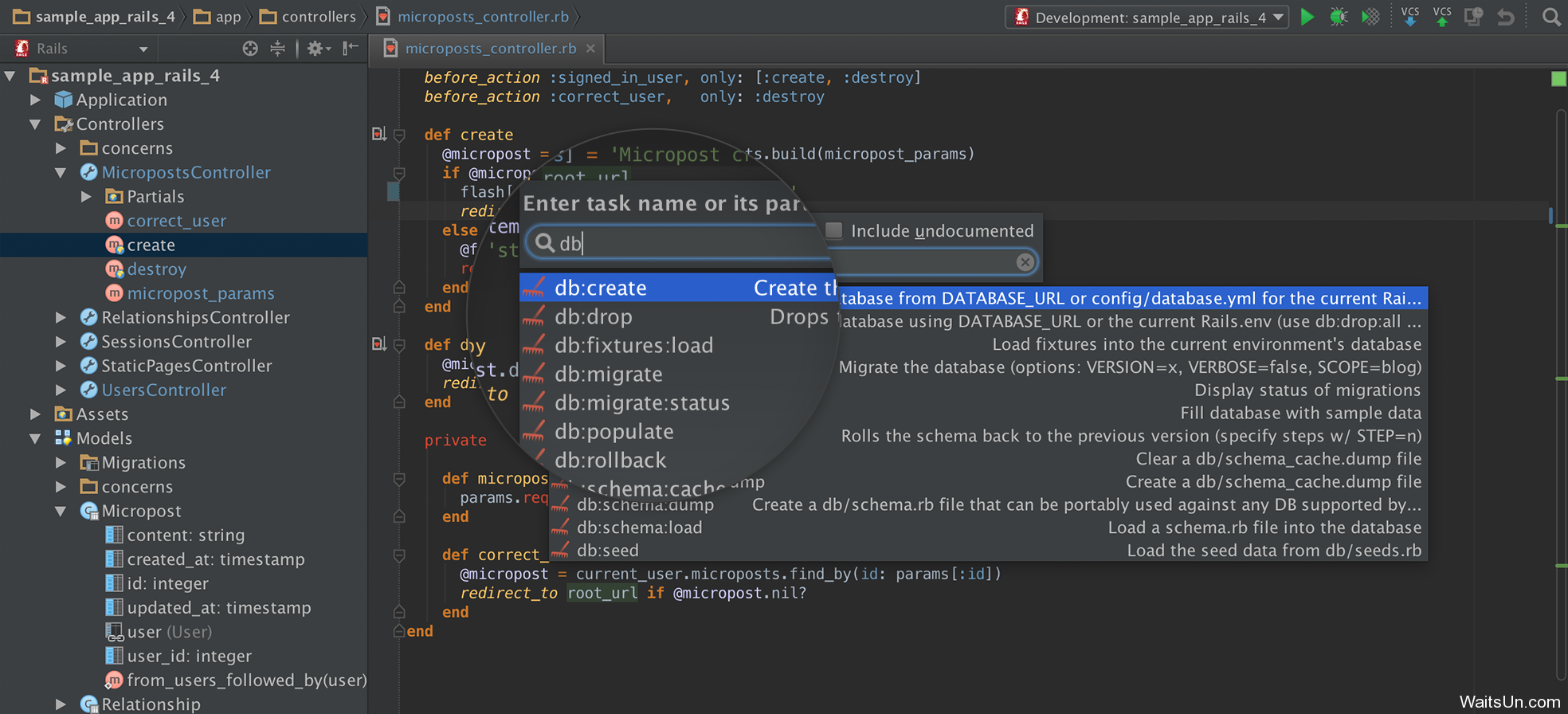Hide the Rails tool window panel
Viewport: 1568px width, 714px height.
click(350, 49)
